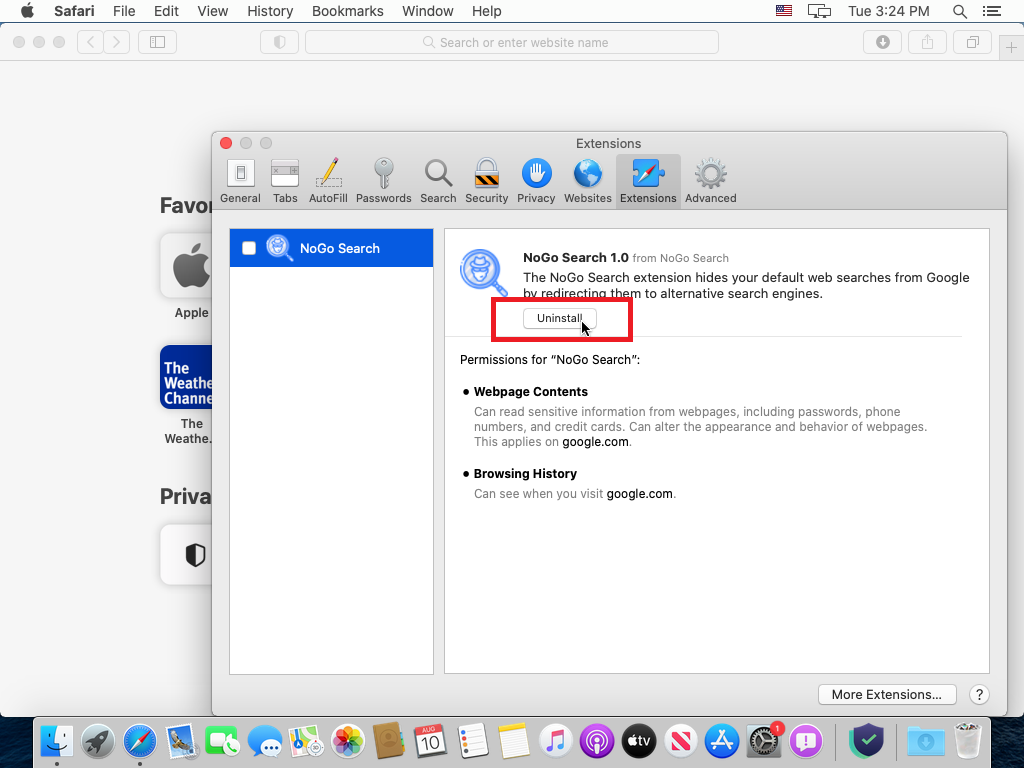Open App Store from the Dock
This screenshot has height=768, width=1024.
coord(722,741)
